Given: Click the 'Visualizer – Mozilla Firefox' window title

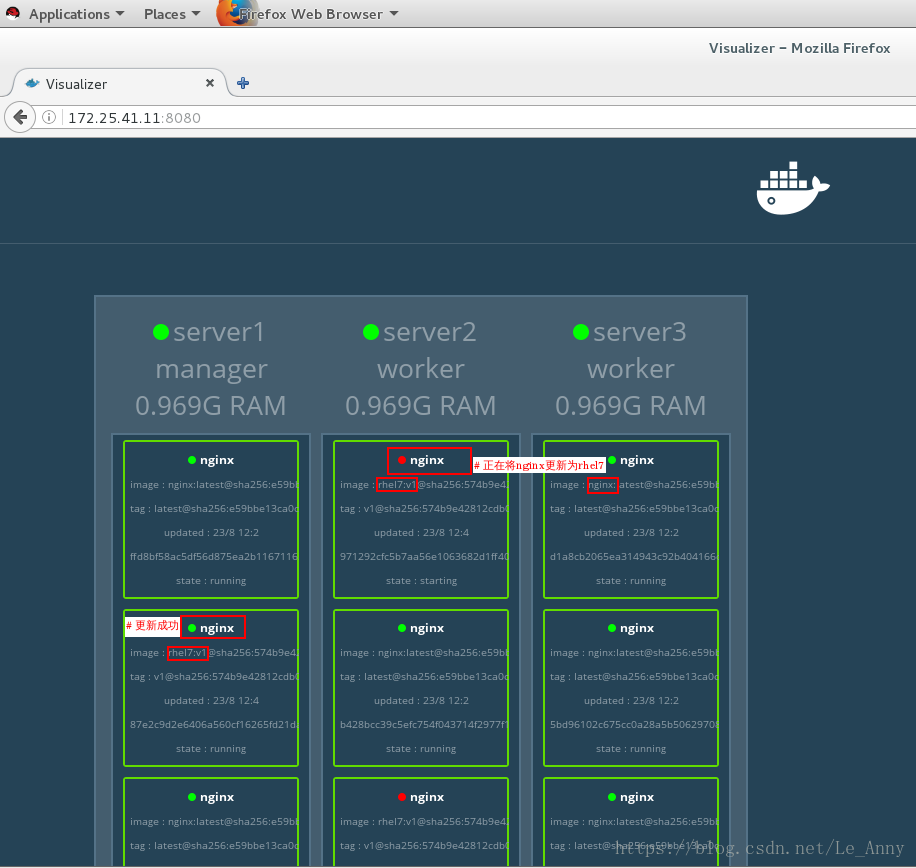Looking at the screenshot, I should (x=799, y=48).
